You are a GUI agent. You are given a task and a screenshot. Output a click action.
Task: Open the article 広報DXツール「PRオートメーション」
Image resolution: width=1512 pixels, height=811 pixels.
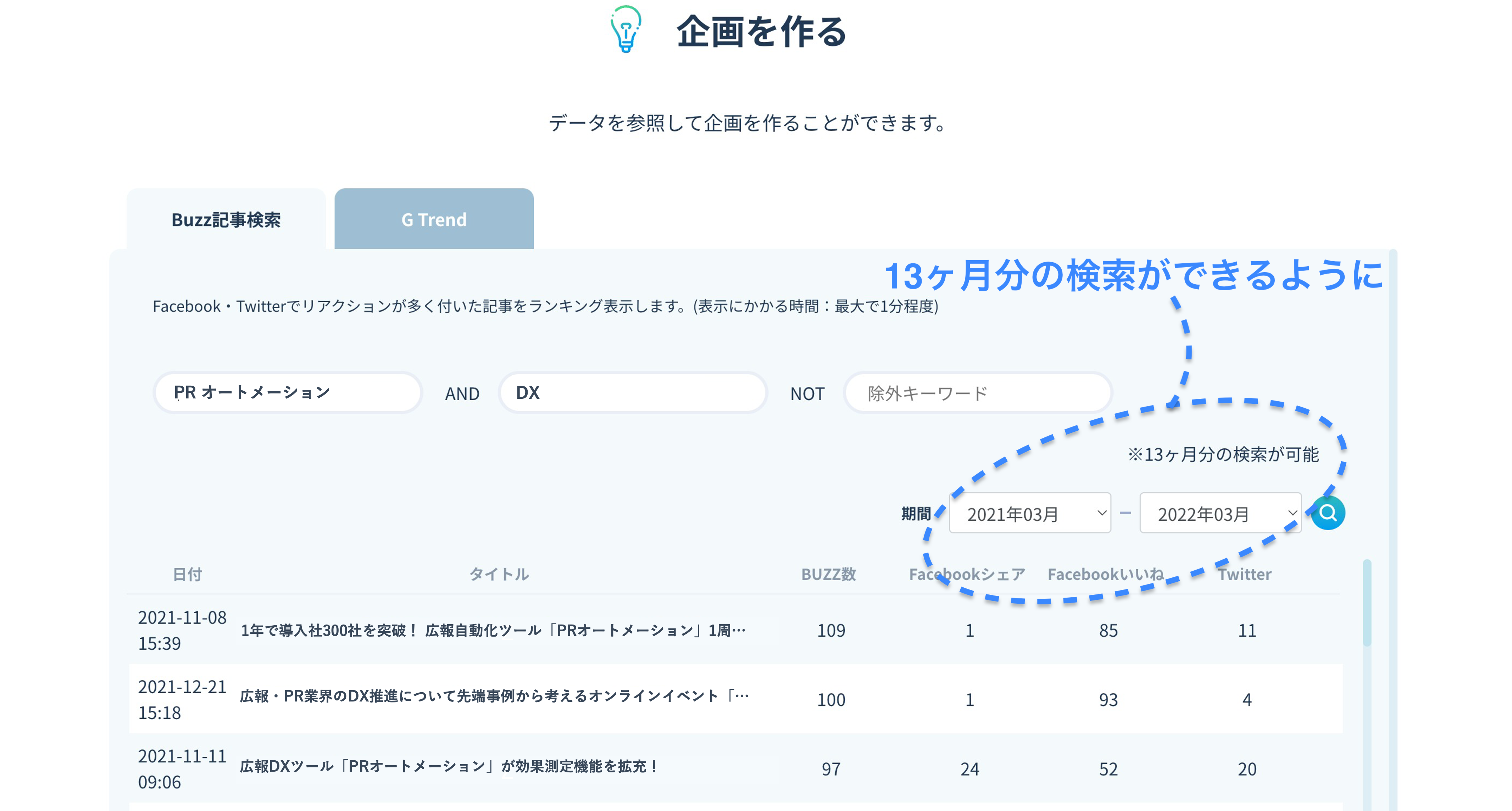449,766
